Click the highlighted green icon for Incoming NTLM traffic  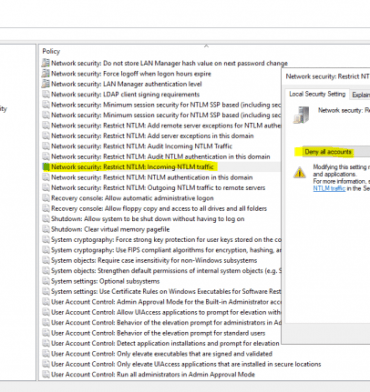46,167
